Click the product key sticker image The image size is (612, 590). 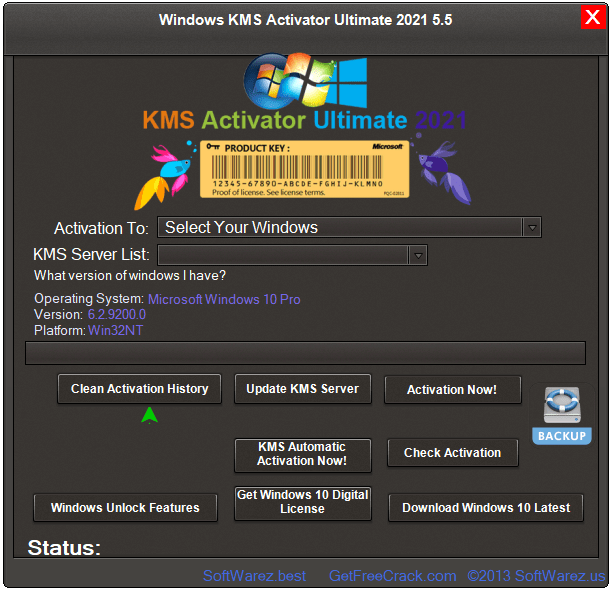[304, 169]
